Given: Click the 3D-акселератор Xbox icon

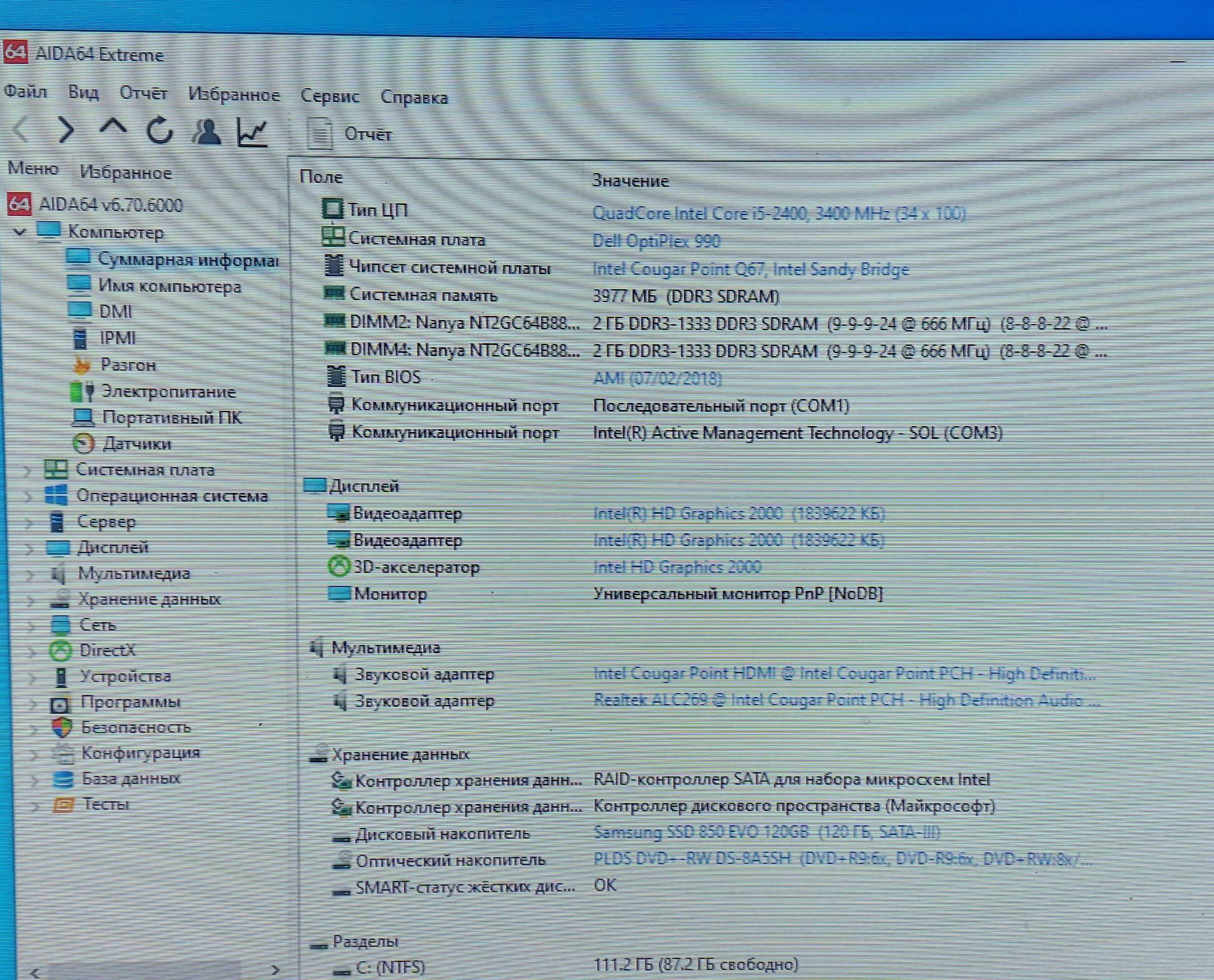Looking at the screenshot, I should (339, 566).
